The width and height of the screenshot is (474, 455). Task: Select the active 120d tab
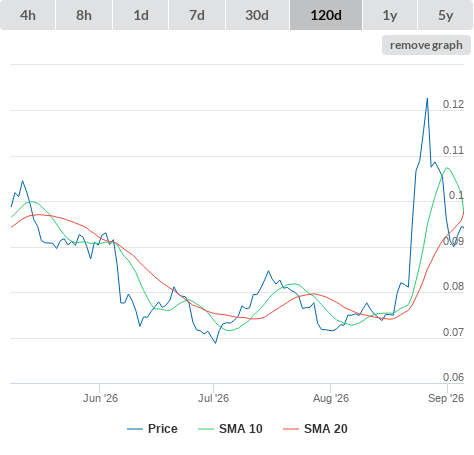tap(326, 15)
